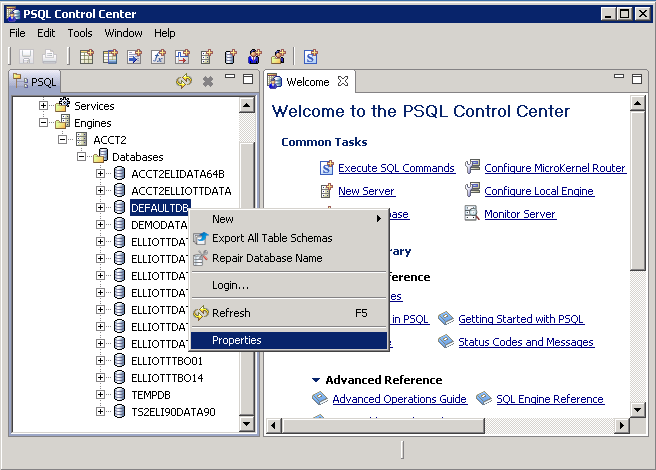The height and width of the screenshot is (470, 656).
Task: Click the gray X delete icon in PSQL panel
Action: pos(208,82)
